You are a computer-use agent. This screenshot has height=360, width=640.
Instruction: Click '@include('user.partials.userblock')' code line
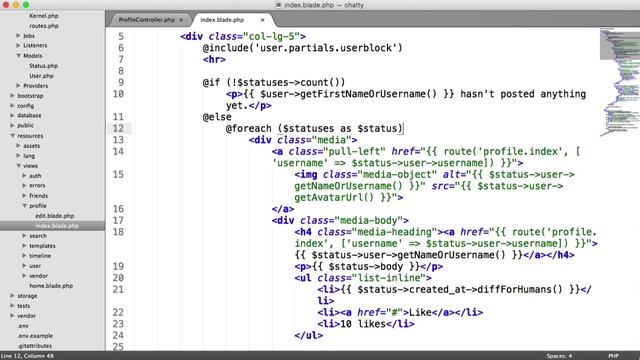coord(302,48)
